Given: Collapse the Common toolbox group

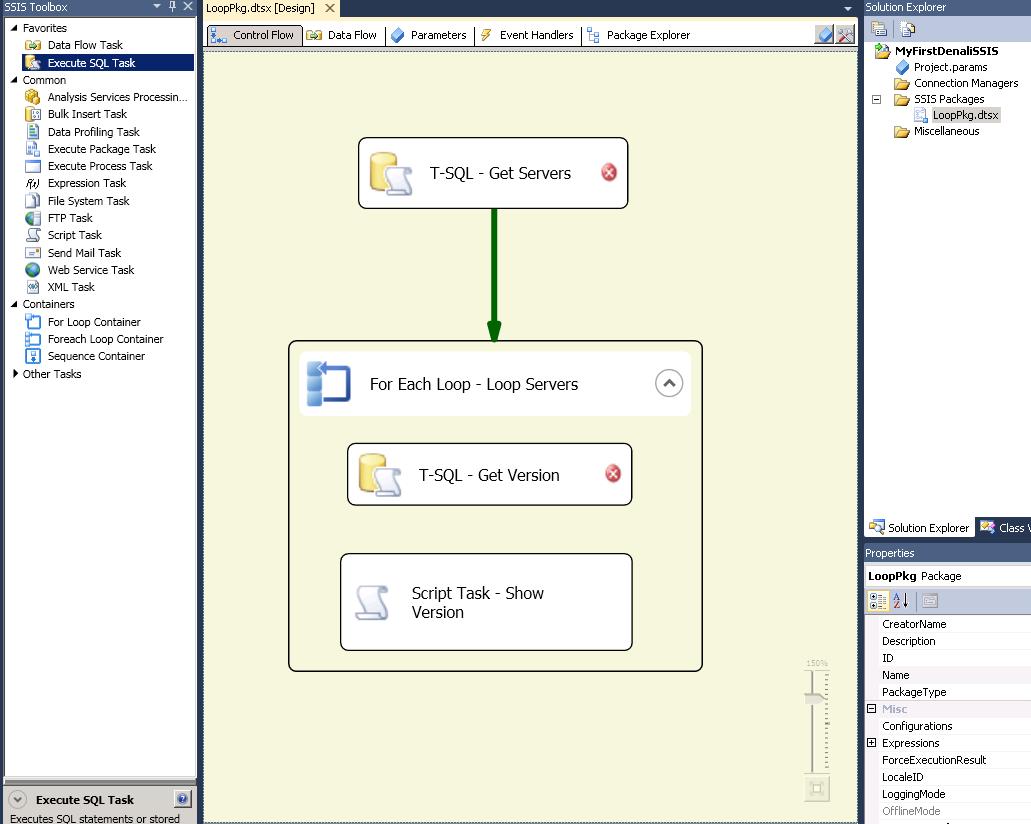Looking at the screenshot, I should (x=14, y=80).
